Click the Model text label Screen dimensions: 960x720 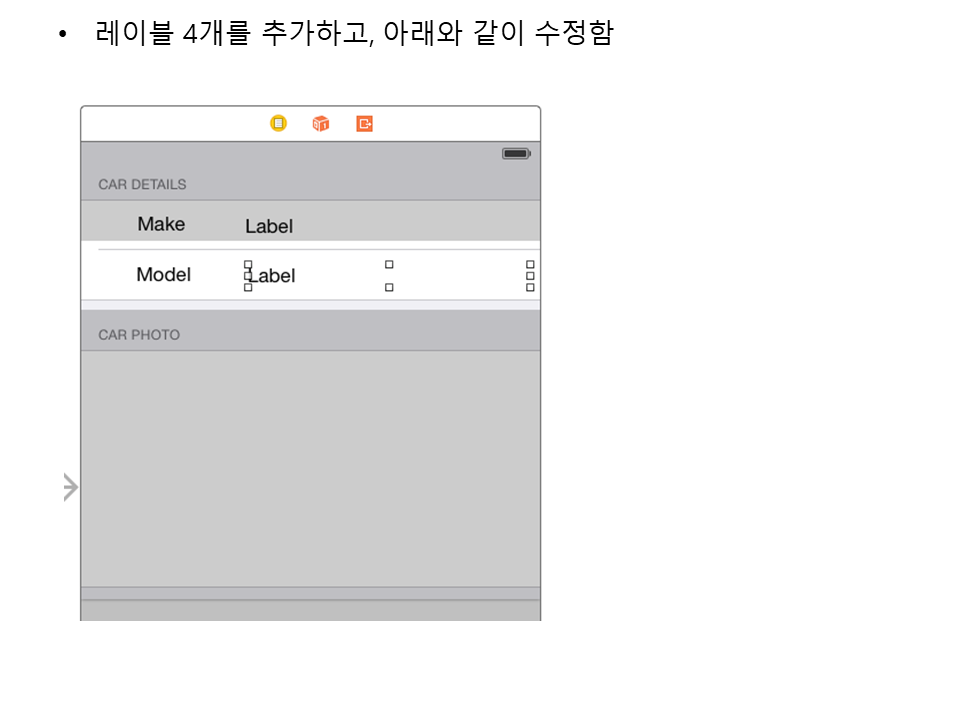163,275
